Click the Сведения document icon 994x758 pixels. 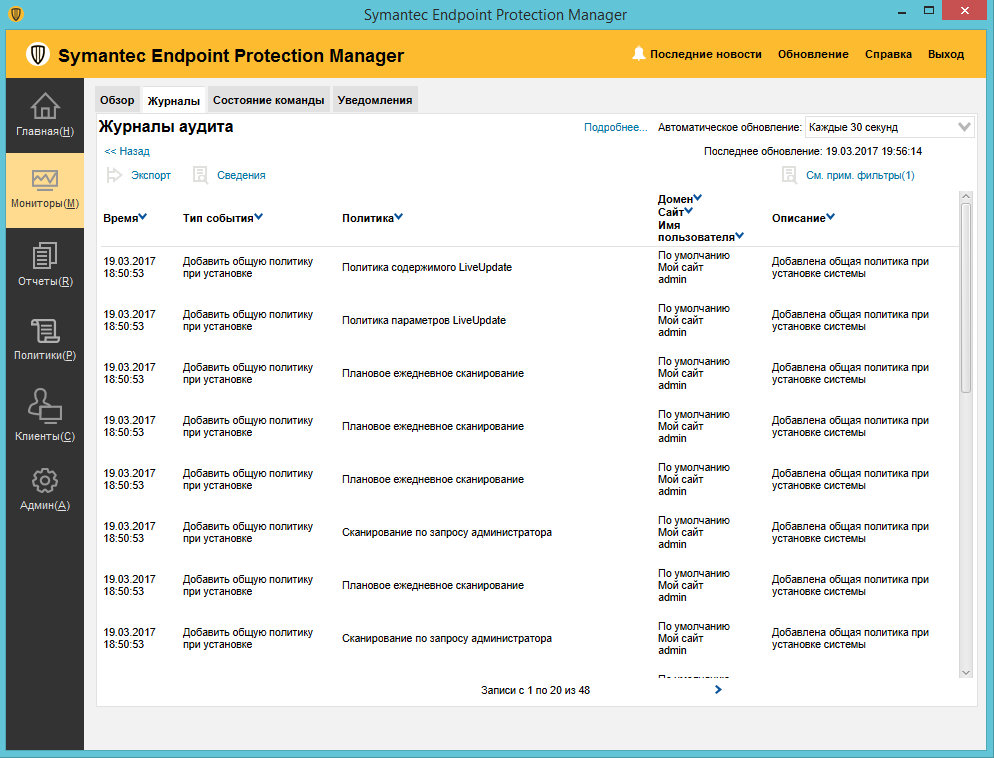click(x=200, y=176)
